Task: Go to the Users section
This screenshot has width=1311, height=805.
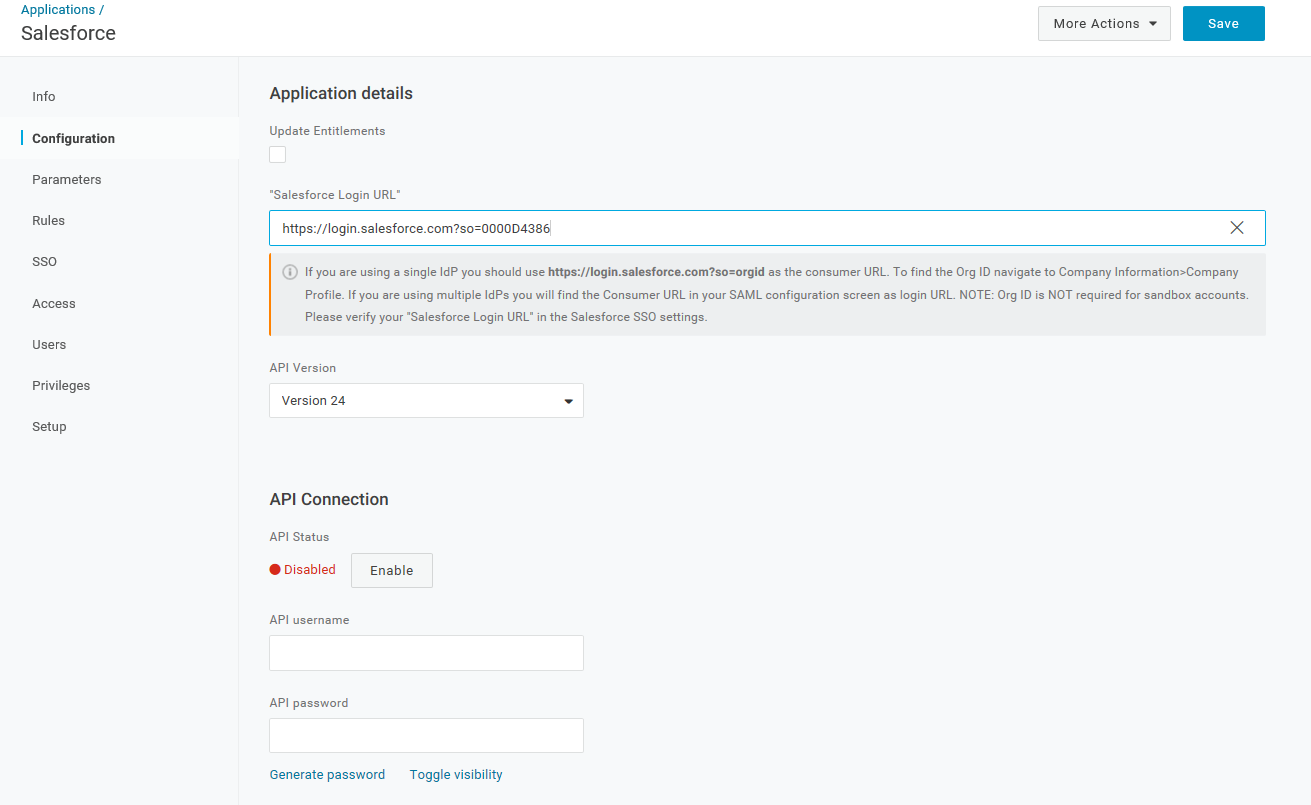Action: pyautogui.click(x=49, y=345)
